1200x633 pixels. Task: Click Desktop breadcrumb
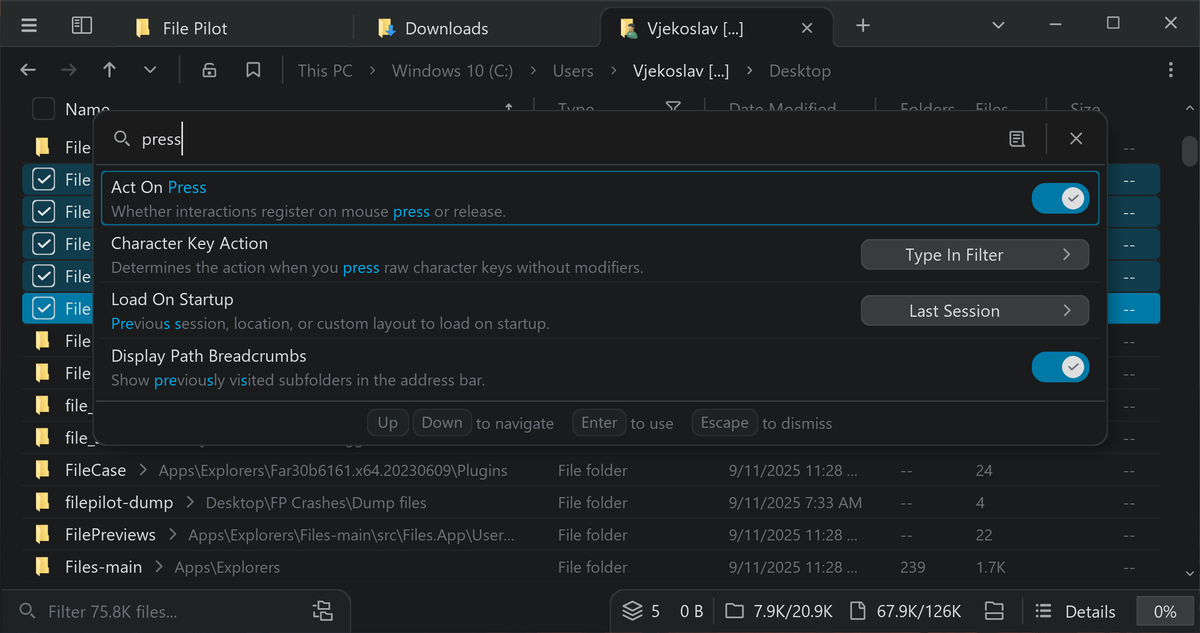point(800,71)
